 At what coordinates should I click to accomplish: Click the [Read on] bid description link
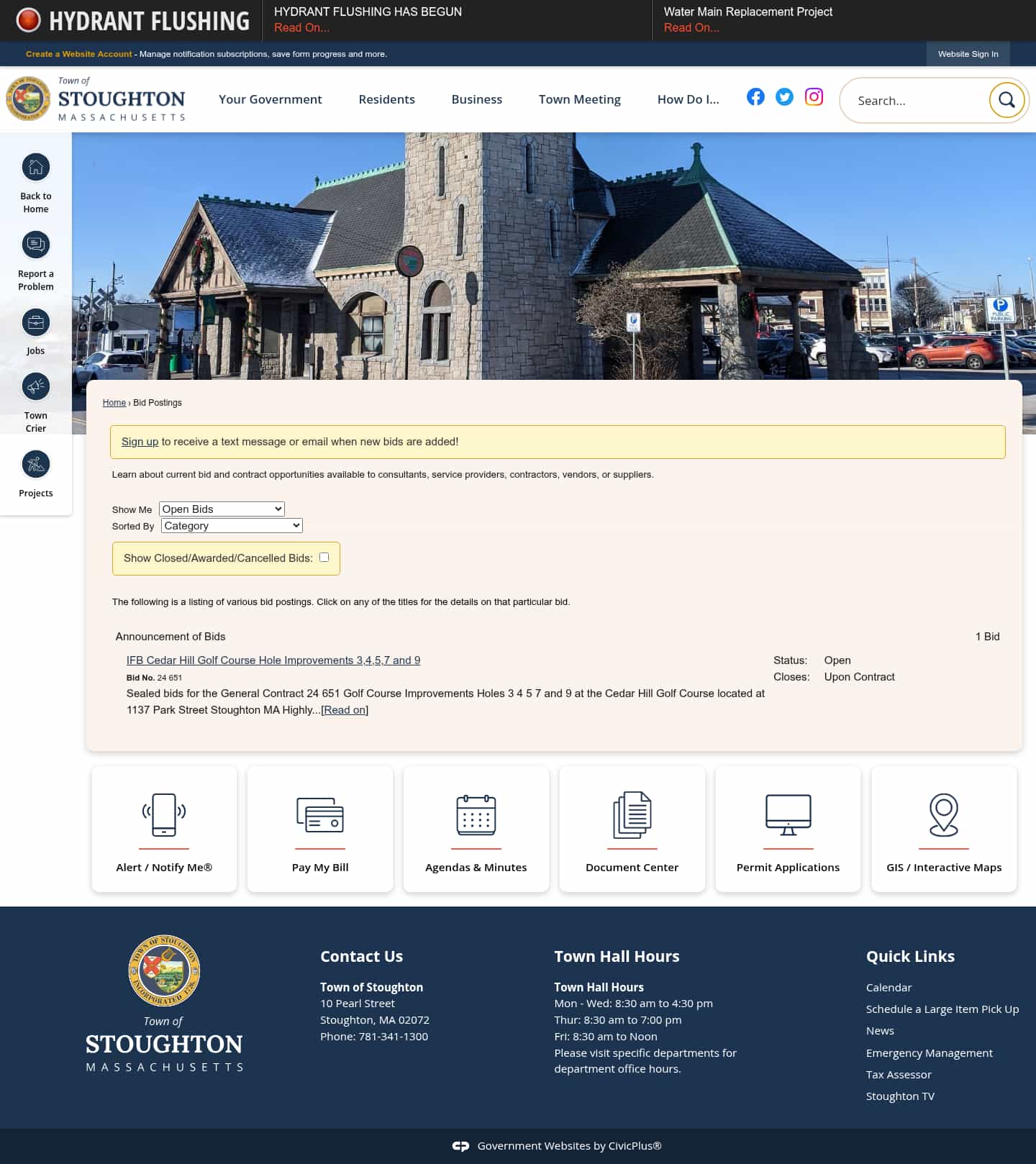[345, 710]
